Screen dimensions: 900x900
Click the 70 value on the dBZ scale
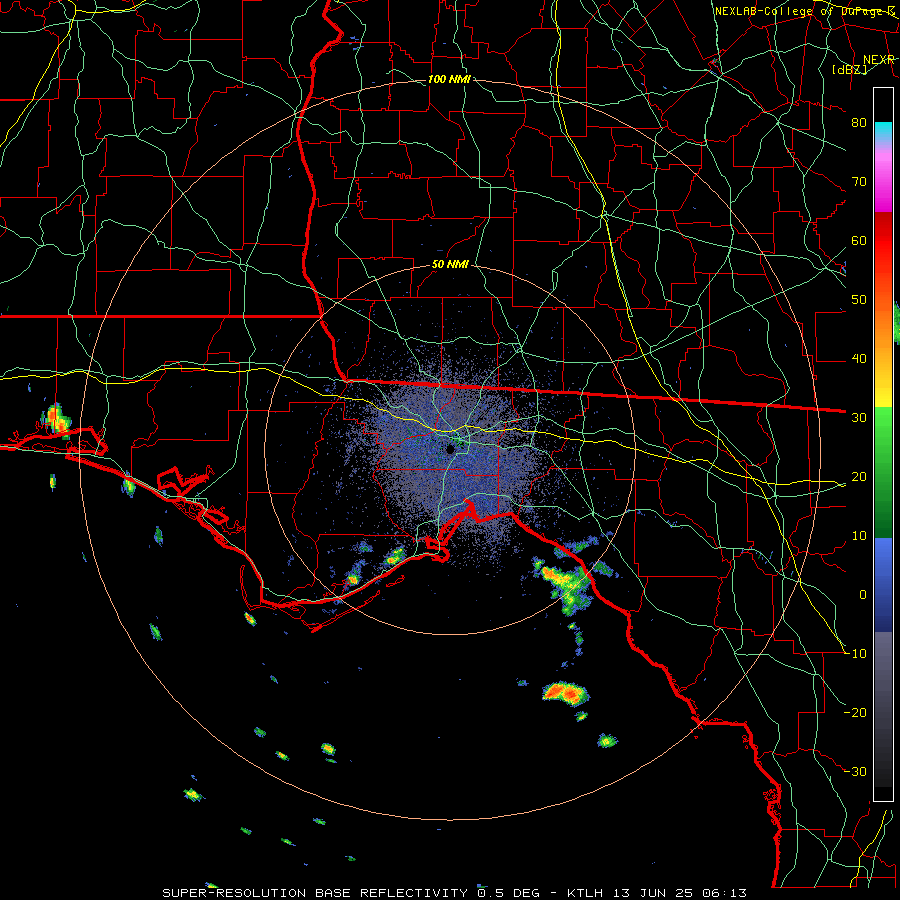point(859,181)
